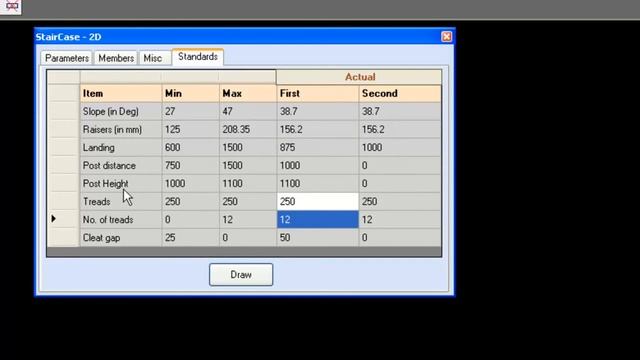Select the Post distance row label

[x=121, y=165]
